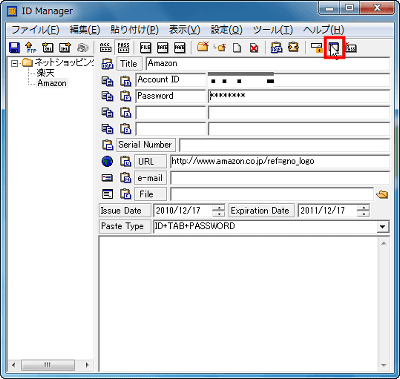Click the ACC toolbar icon
The width and height of the screenshot is (400, 379).
click(x=106, y=48)
